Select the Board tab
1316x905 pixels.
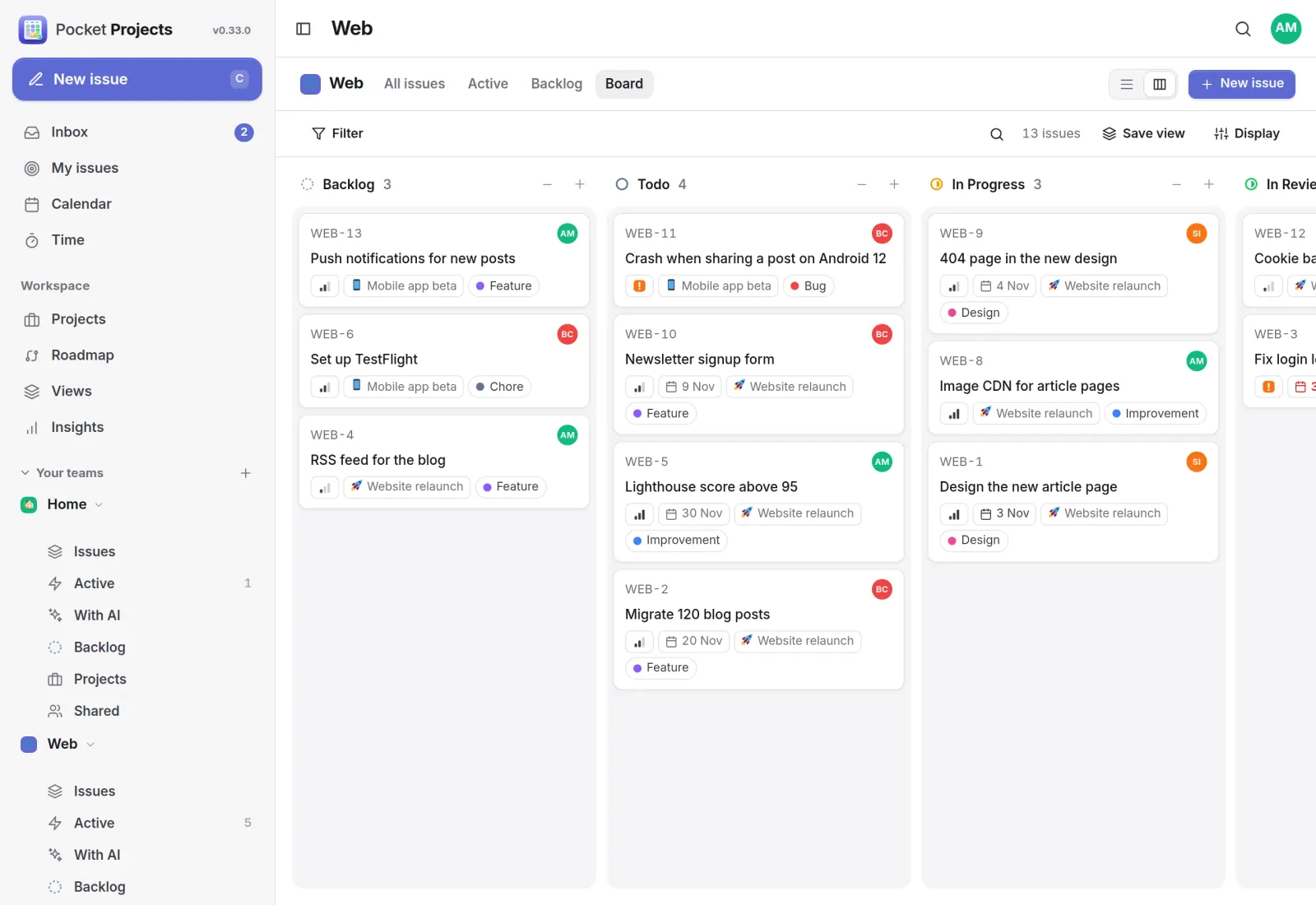point(624,84)
